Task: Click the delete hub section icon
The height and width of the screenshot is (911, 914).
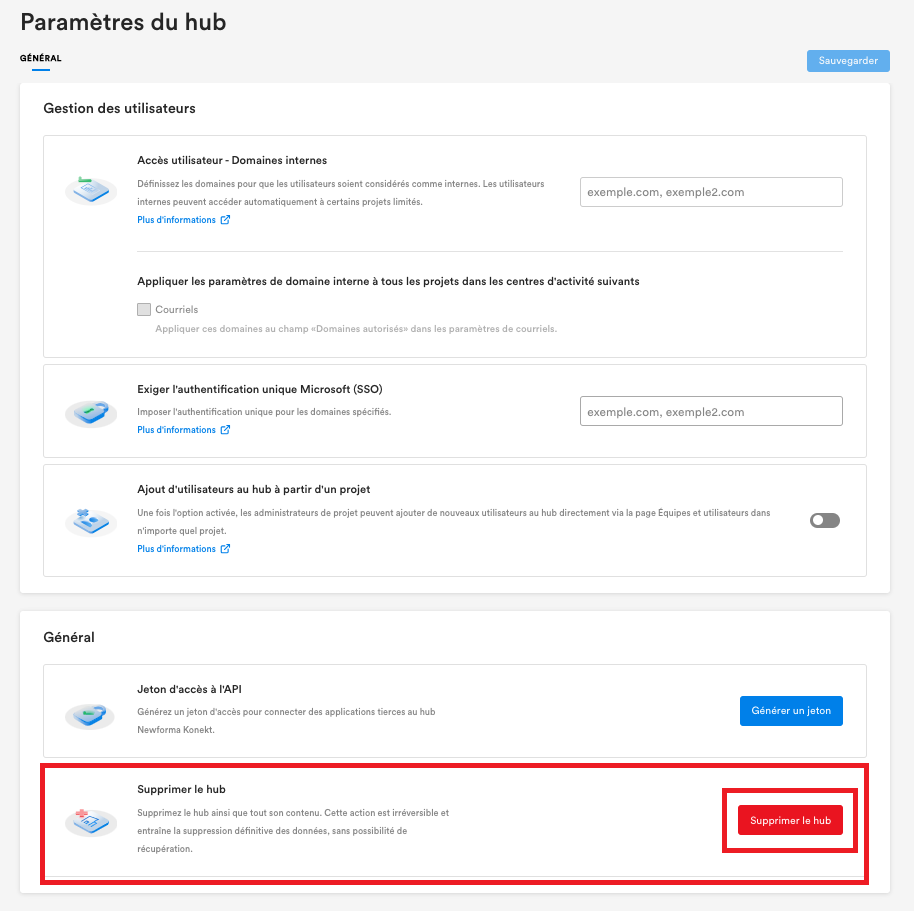Action: (90, 821)
